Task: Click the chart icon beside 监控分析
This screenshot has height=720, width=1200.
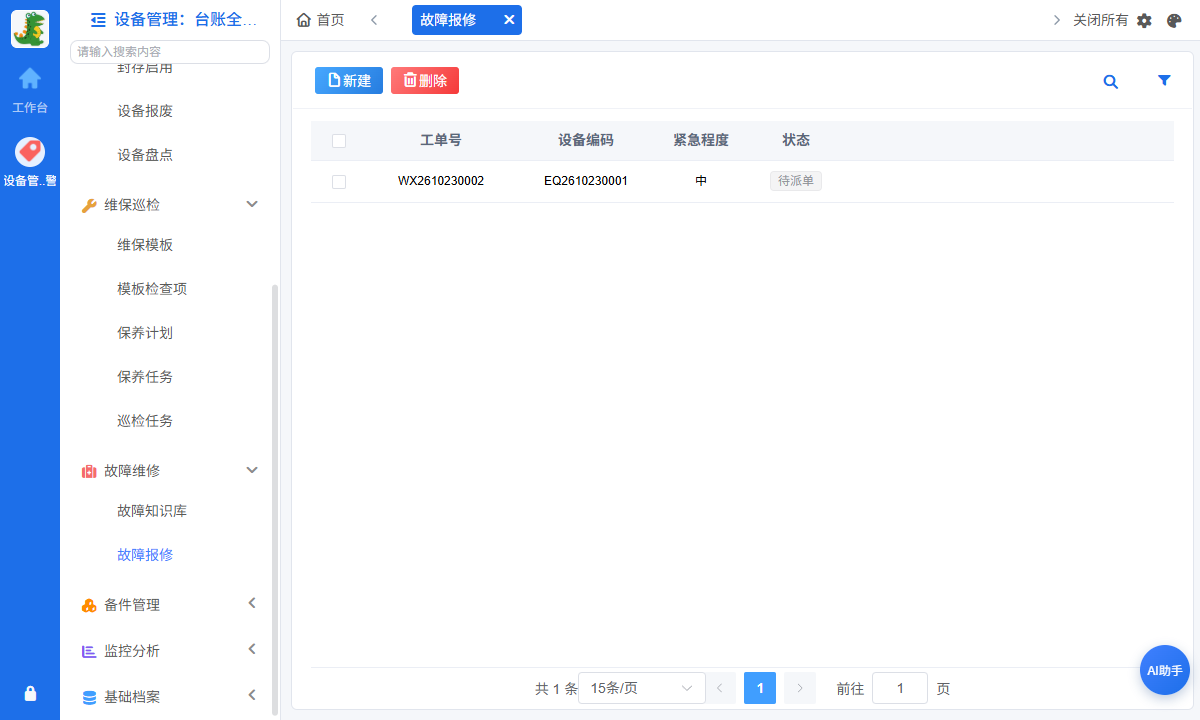Action: [89, 651]
